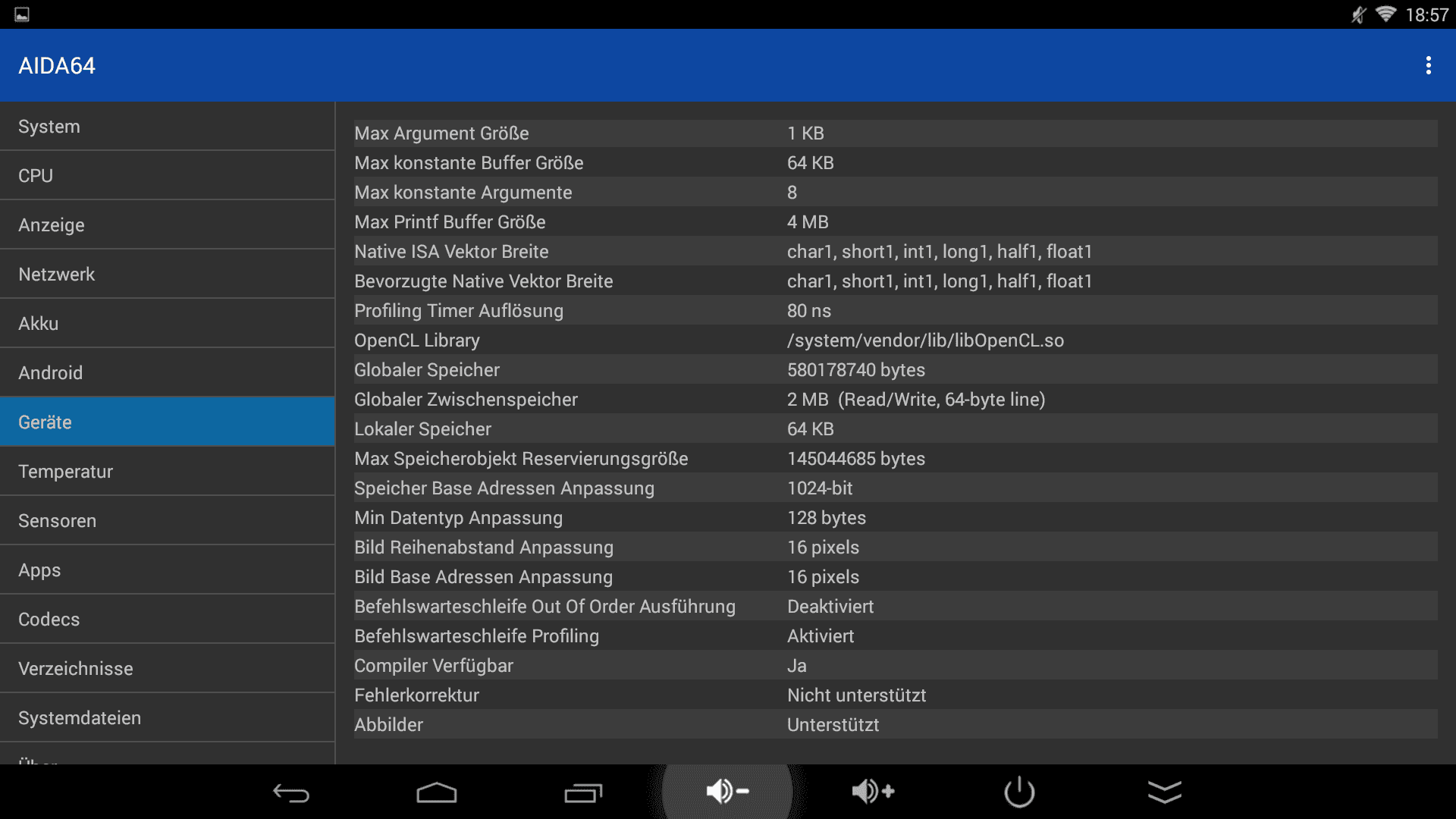The image size is (1456, 819).
Task: Select the Temperatur category
Action: tap(167, 472)
